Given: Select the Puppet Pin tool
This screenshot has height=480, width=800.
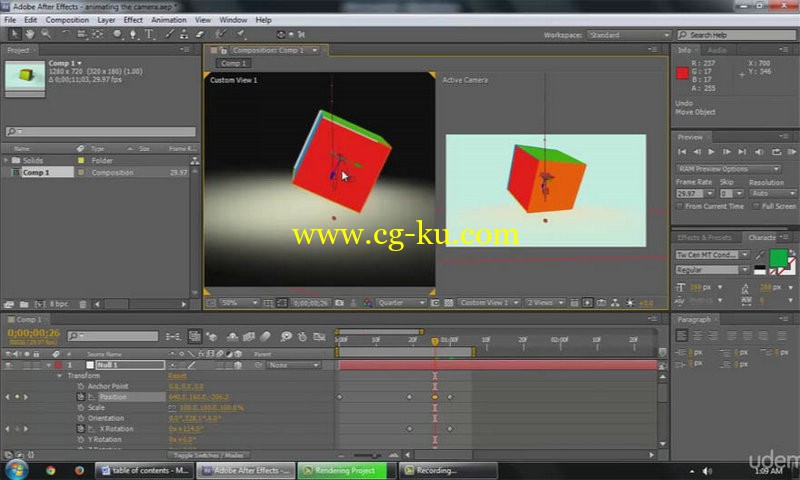Looking at the screenshot, I should [240, 34].
